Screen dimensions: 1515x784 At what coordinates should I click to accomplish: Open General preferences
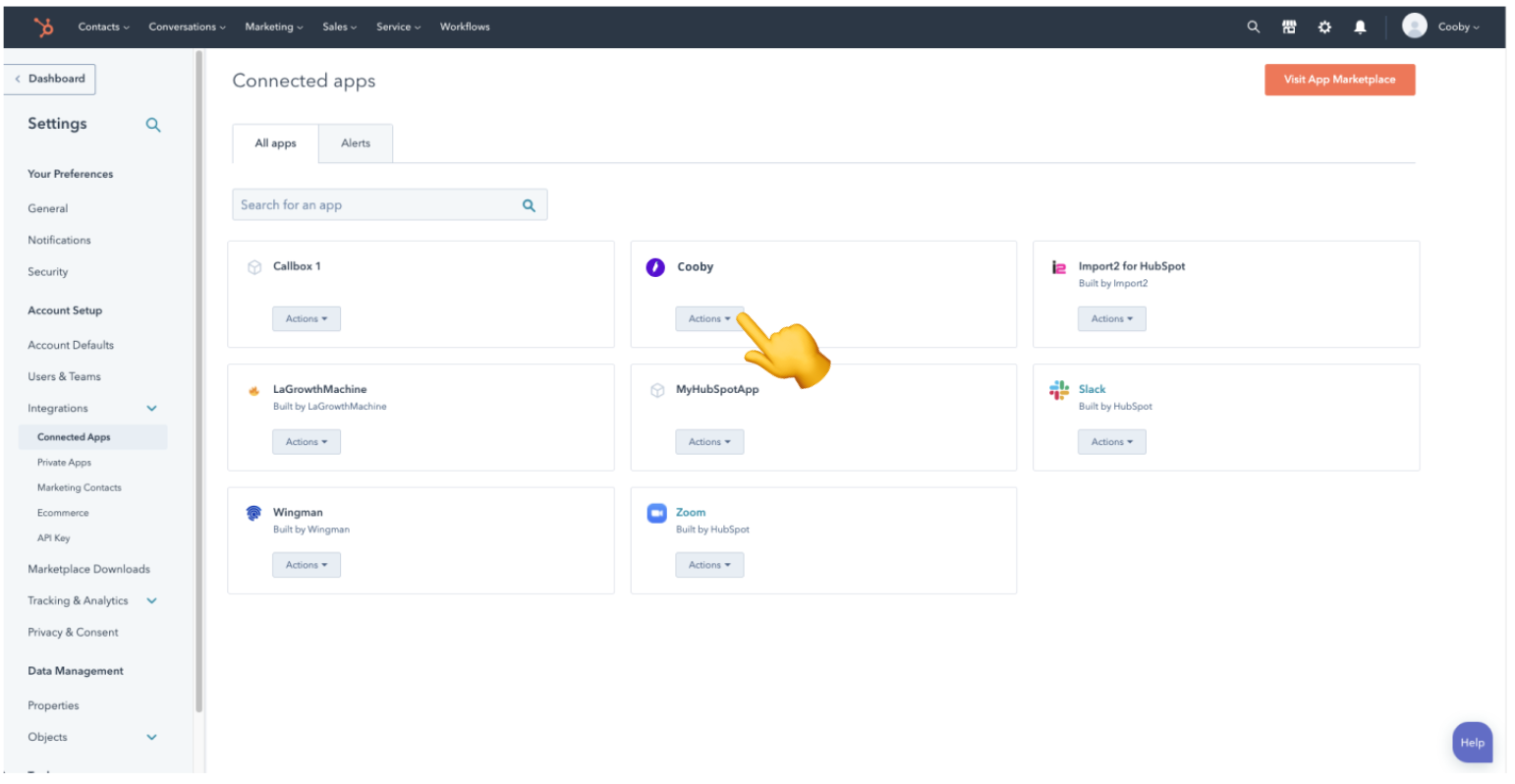(x=48, y=208)
